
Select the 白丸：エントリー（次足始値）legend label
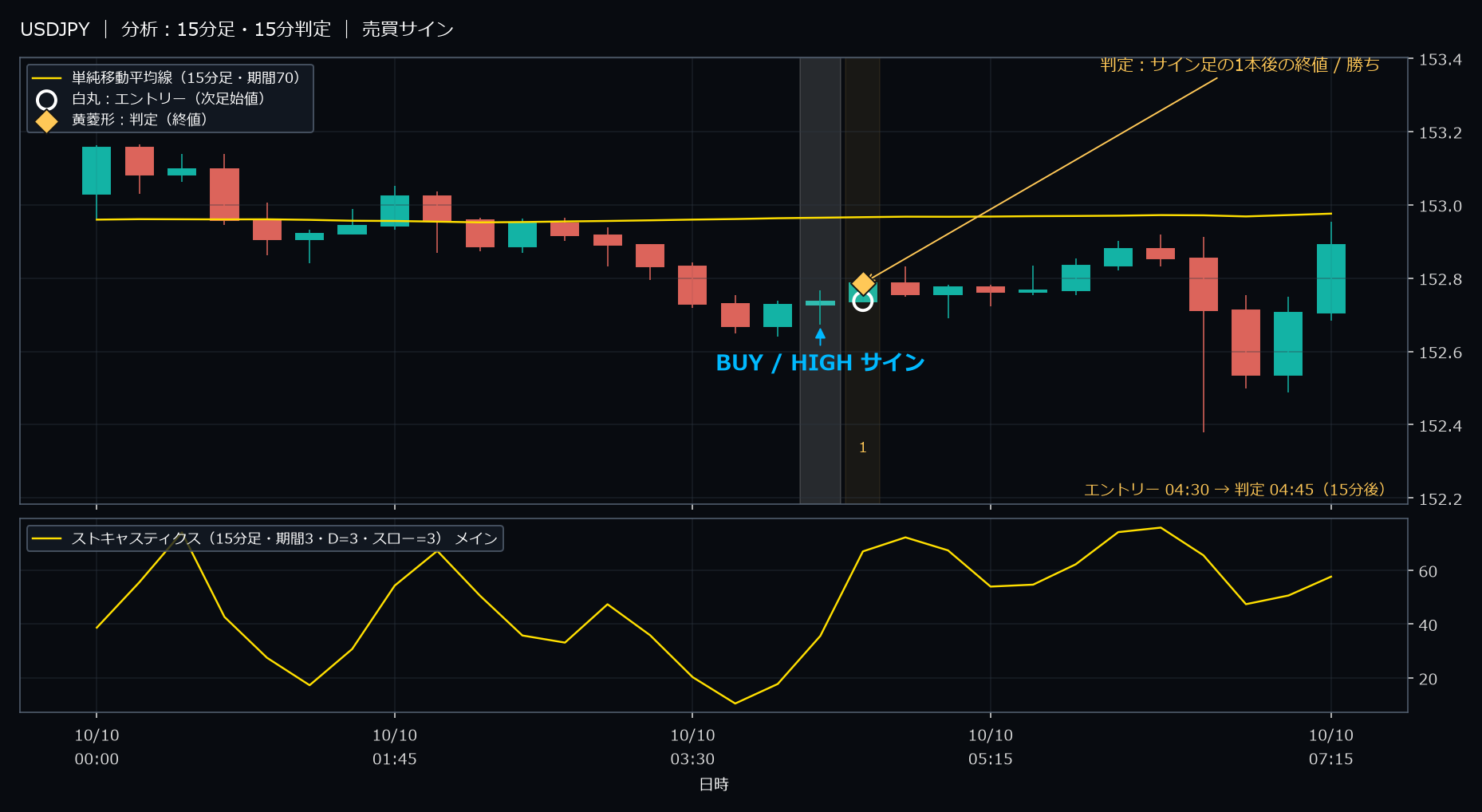(x=171, y=98)
